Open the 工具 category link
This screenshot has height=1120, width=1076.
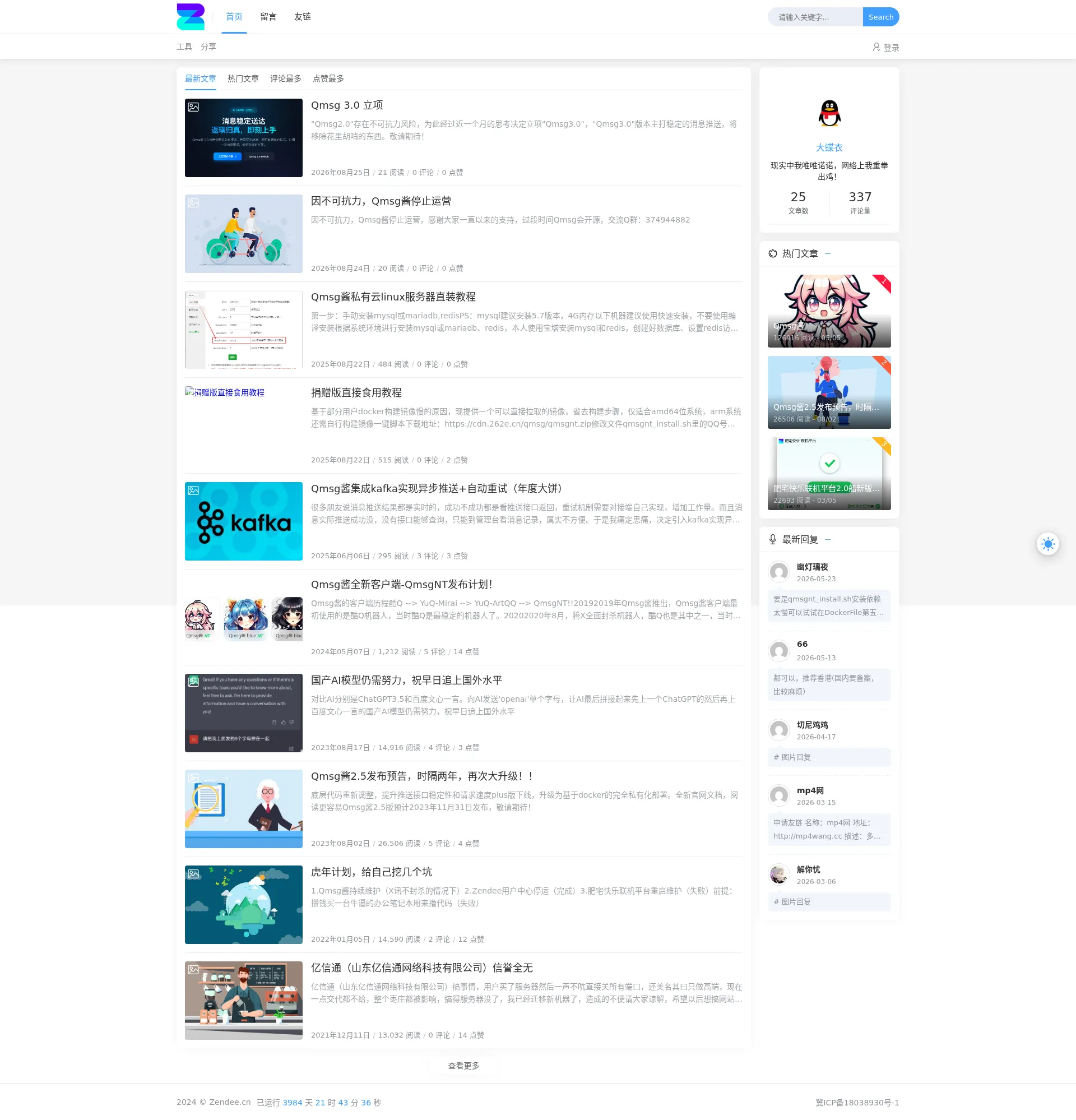click(184, 47)
